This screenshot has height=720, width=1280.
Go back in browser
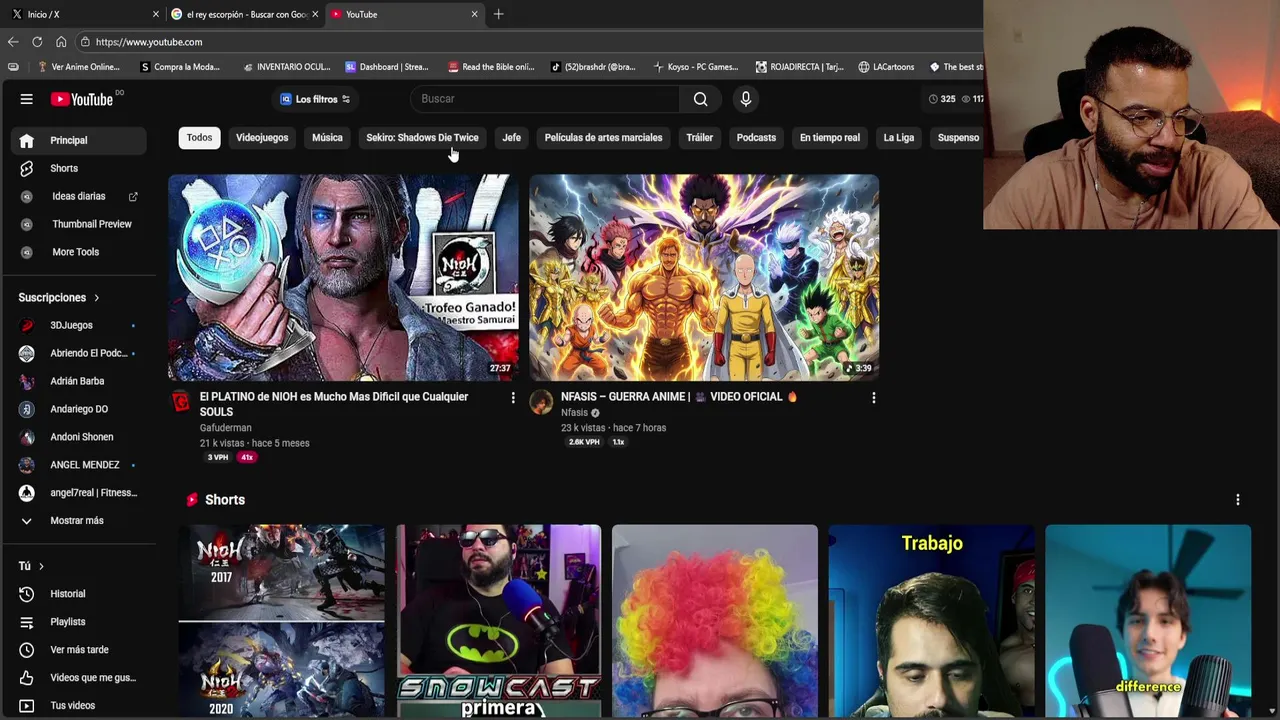[13, 42]
